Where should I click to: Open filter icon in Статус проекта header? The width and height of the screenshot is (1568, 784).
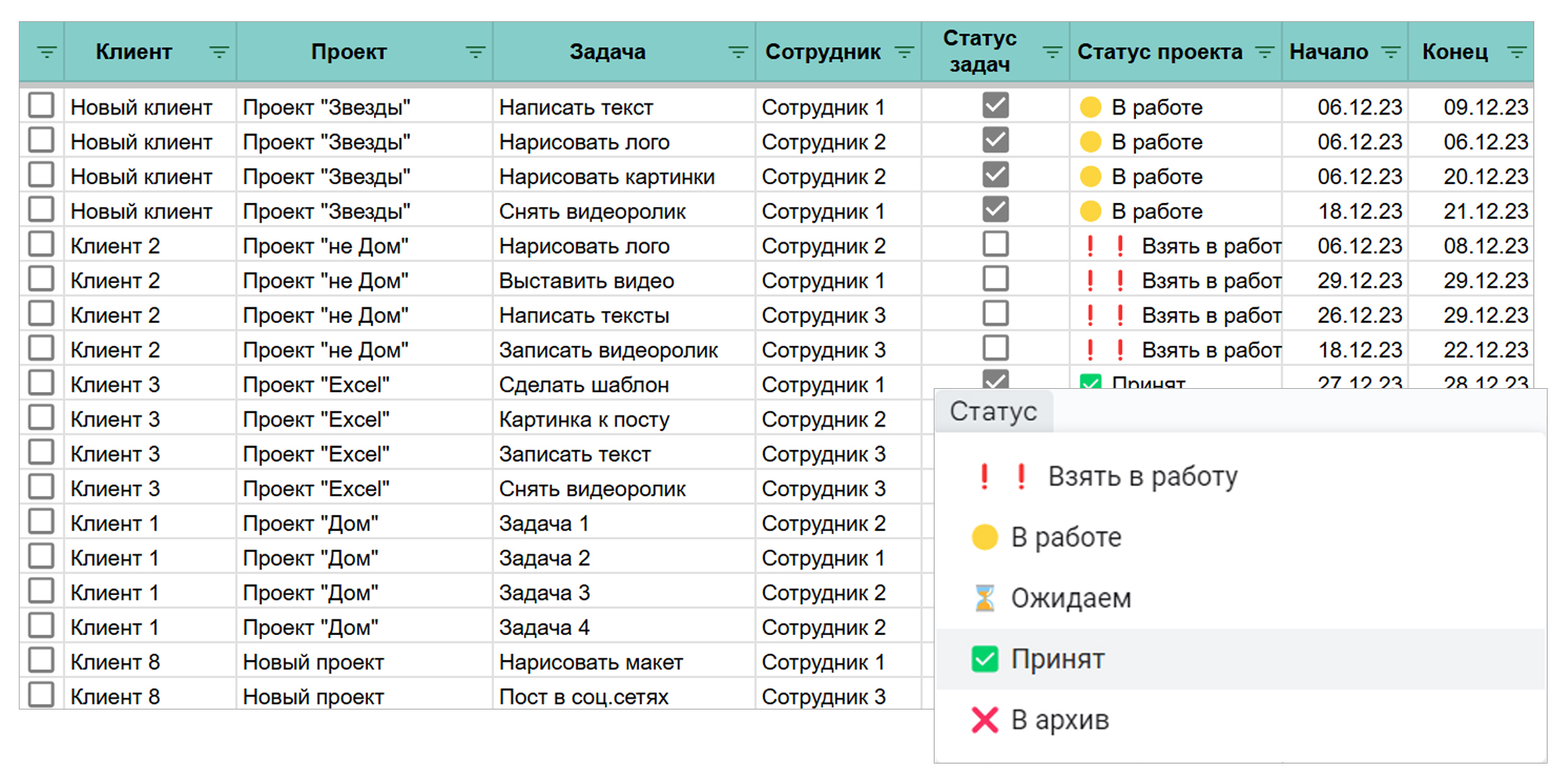(1265, 53)
